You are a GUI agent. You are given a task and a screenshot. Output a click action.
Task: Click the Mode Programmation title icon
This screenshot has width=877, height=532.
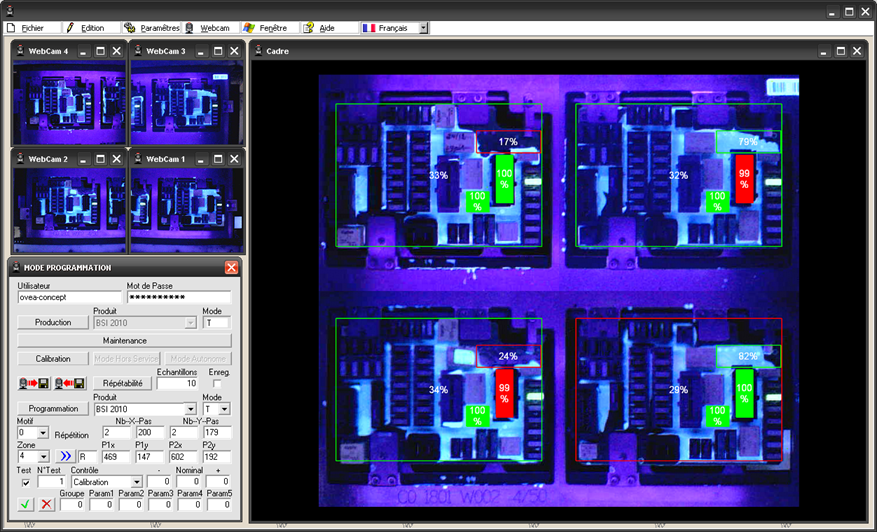click(16, 267)
